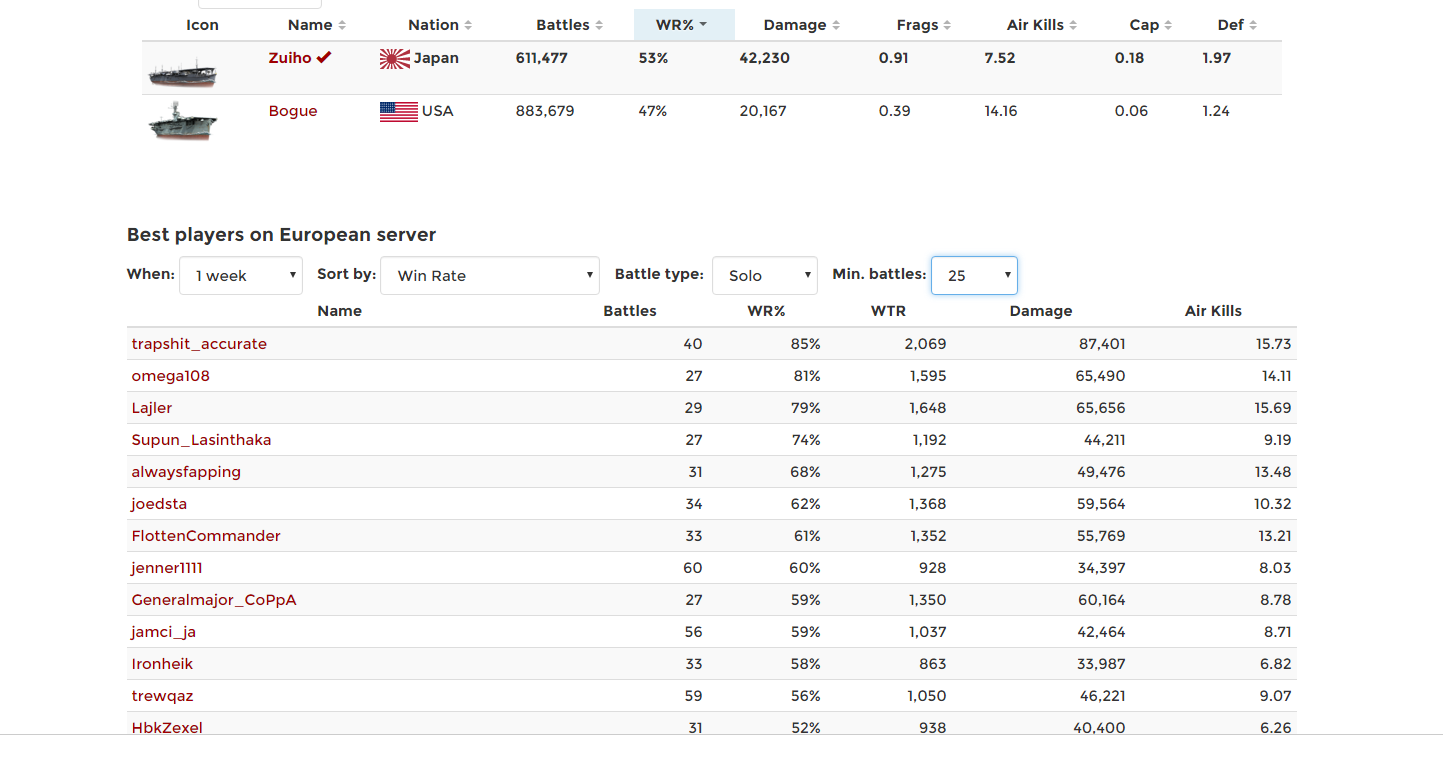Click the Japan flag icon
This screenshot has height=761, width=1443.
(x=395, y=59)
